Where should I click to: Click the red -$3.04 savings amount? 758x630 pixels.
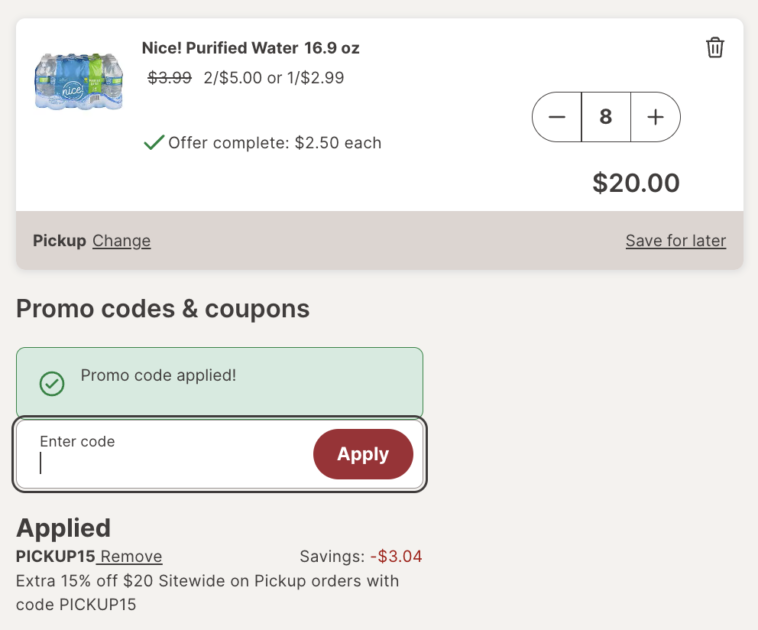(x=396, y=557)
